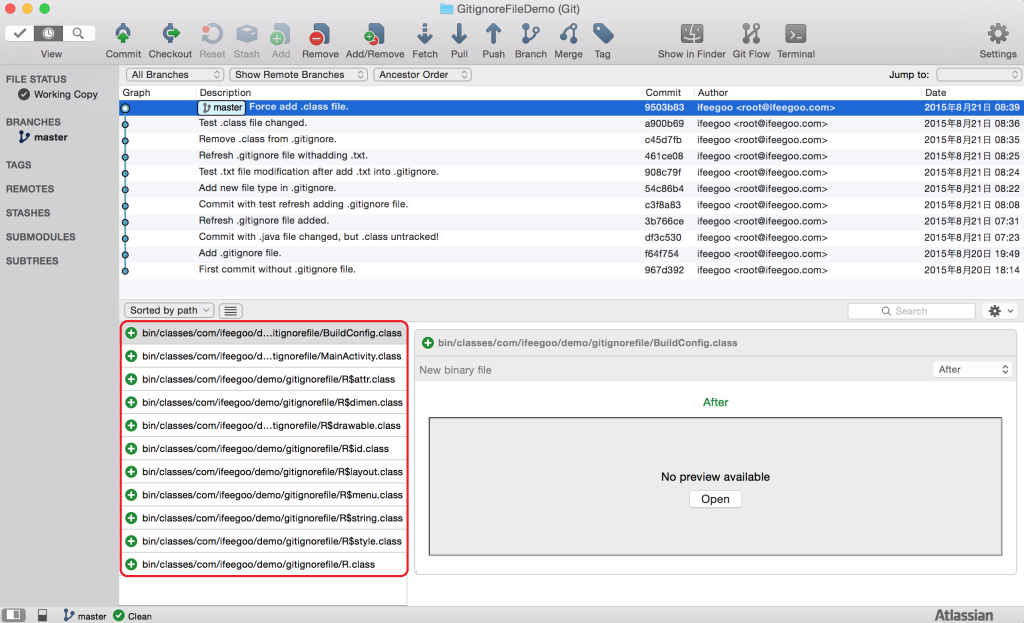Open the Sorted by path dropdown

169,310
